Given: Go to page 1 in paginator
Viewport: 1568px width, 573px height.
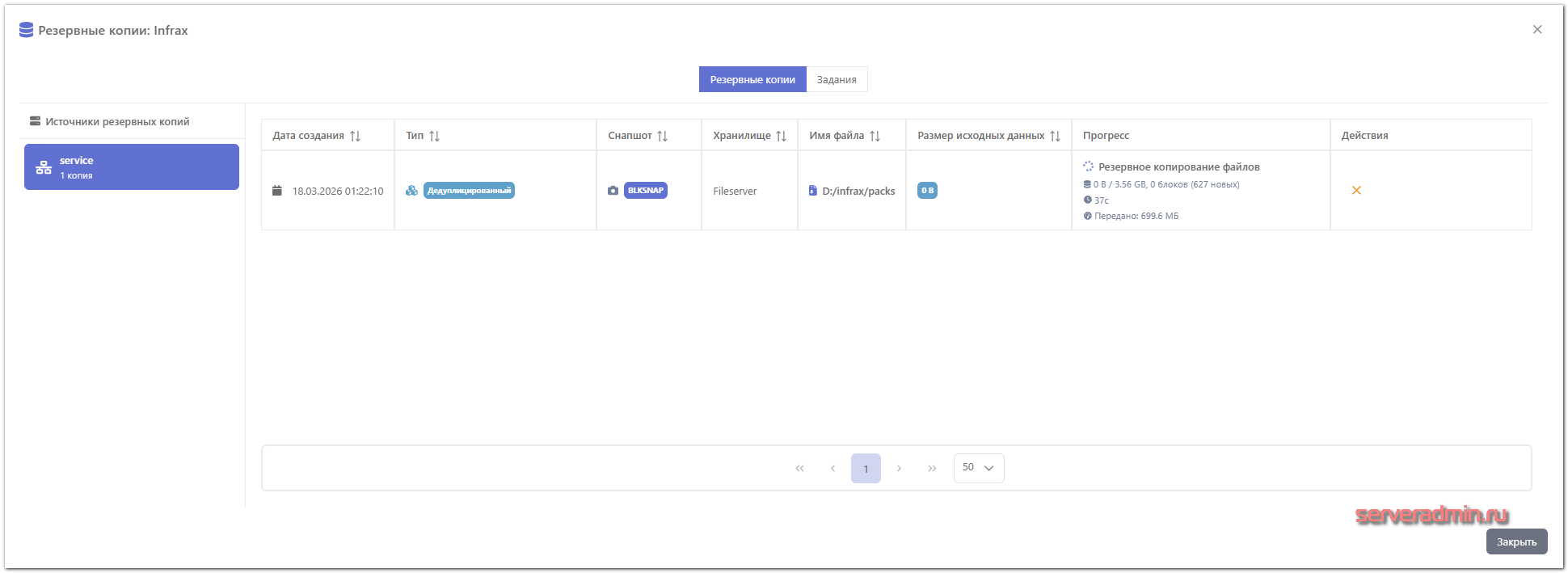Looking at the screenshot, I should (x=866, y=469).
